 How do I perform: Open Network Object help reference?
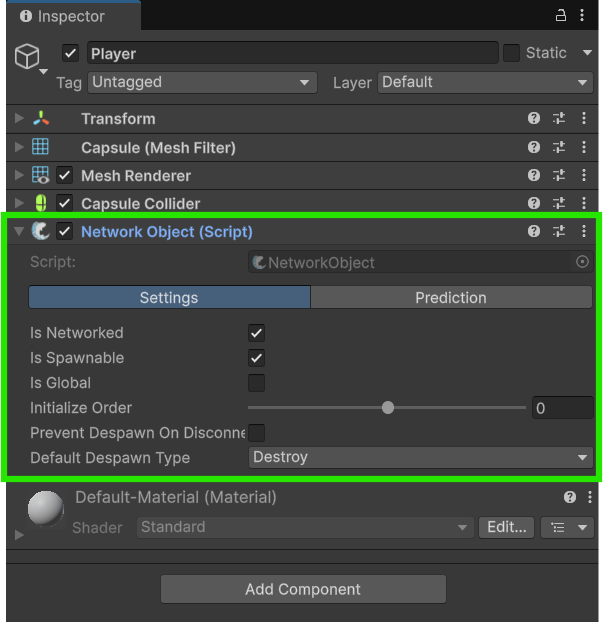534,231
